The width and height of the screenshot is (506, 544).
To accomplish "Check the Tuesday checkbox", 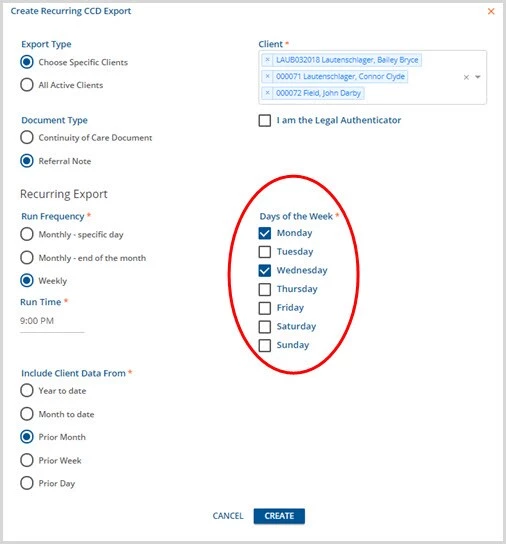I will [264, 252].
